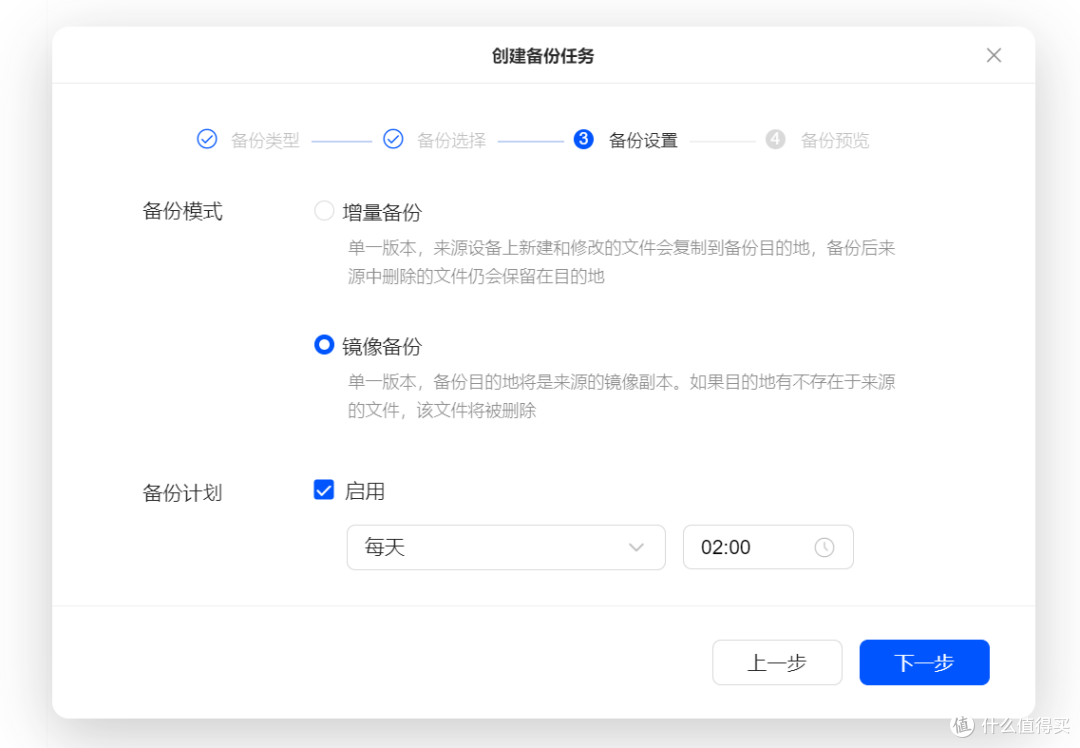The height and width of the screenshot is (748, 1080).
Task: Click the step 3 number badge
Action: click(x=583, y=139)
